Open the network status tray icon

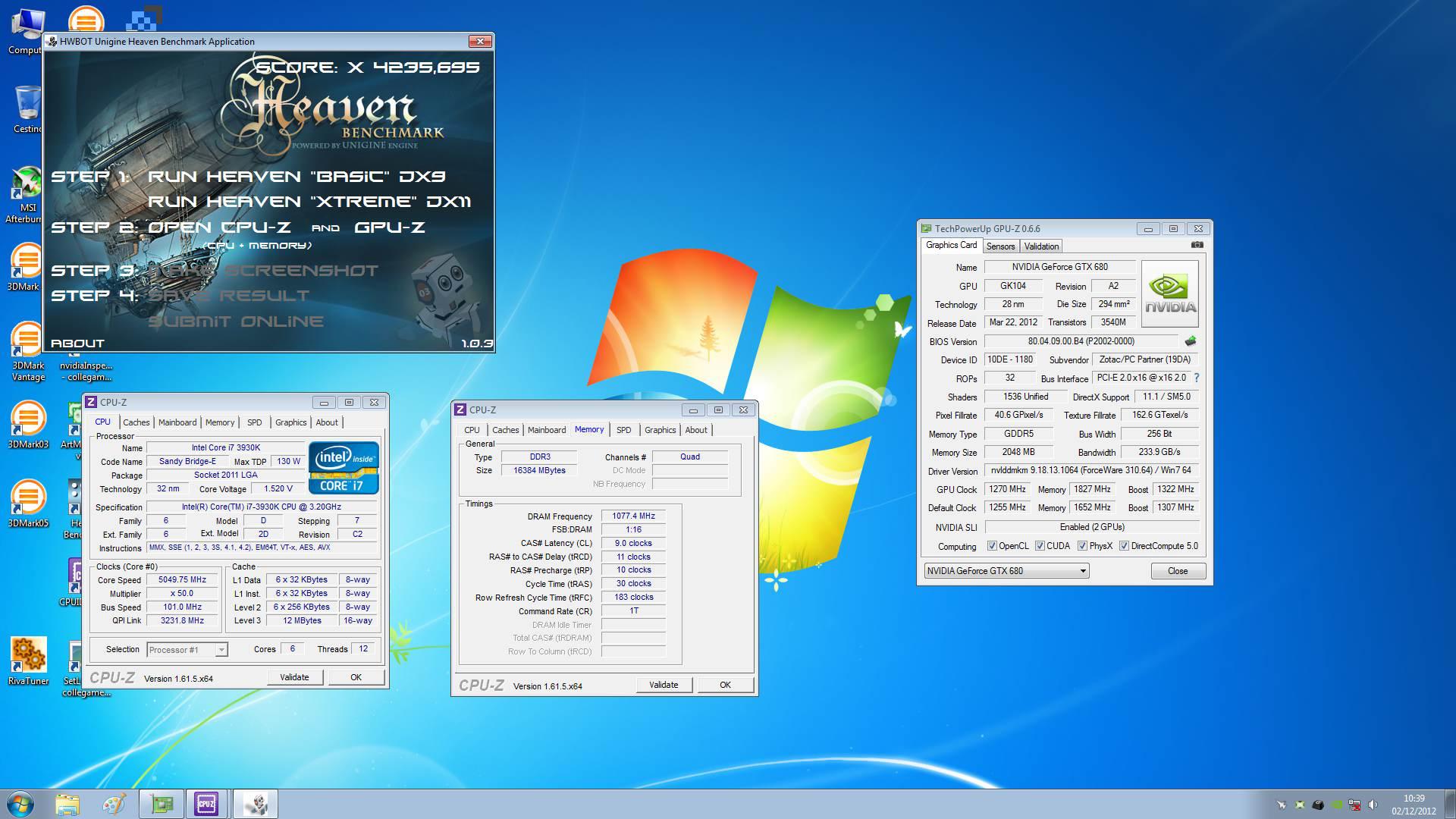point(1355,805)
